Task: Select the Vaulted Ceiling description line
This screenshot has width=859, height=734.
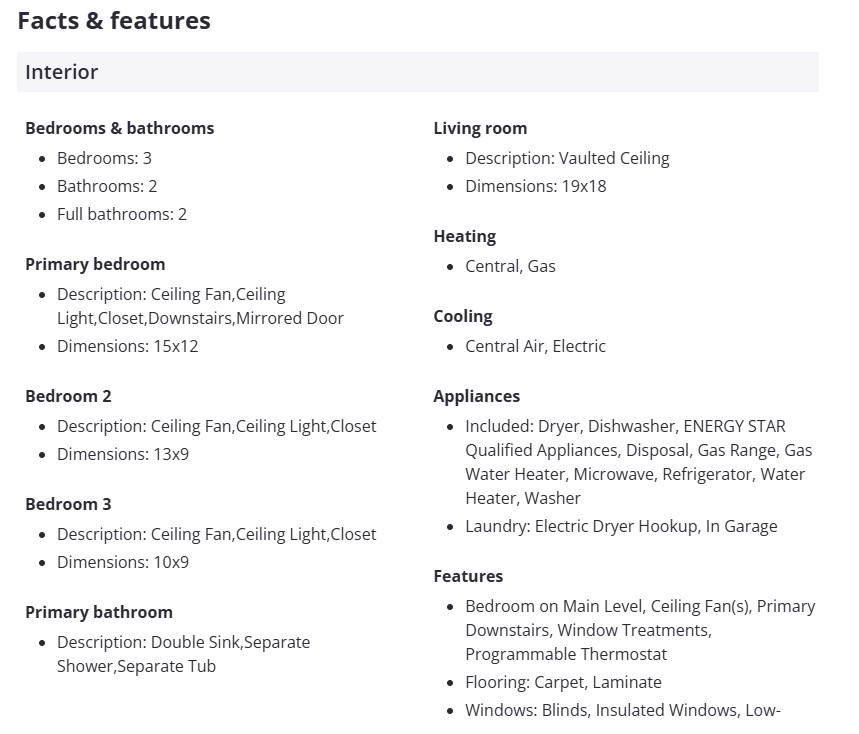Action: click(x=567, y=158)
